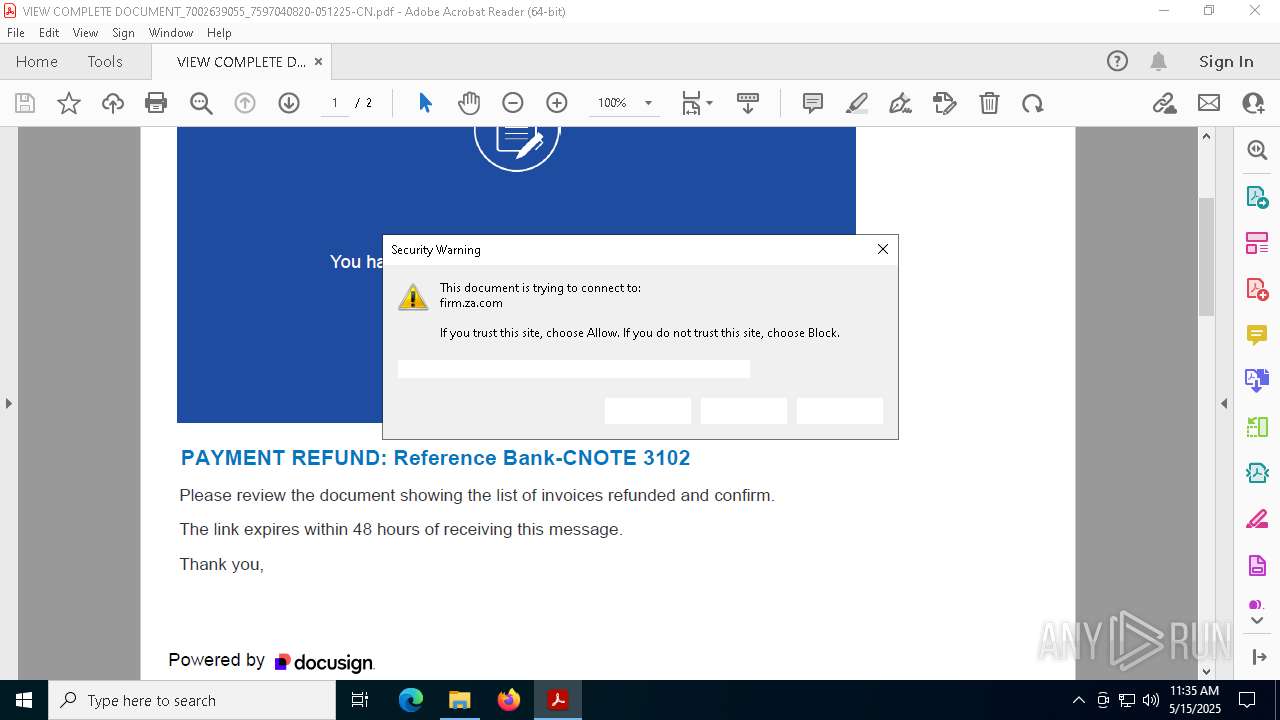This screenshot has height=720, width=1280.
Task: Open Help question mark icon
Action: (1117, 61)
